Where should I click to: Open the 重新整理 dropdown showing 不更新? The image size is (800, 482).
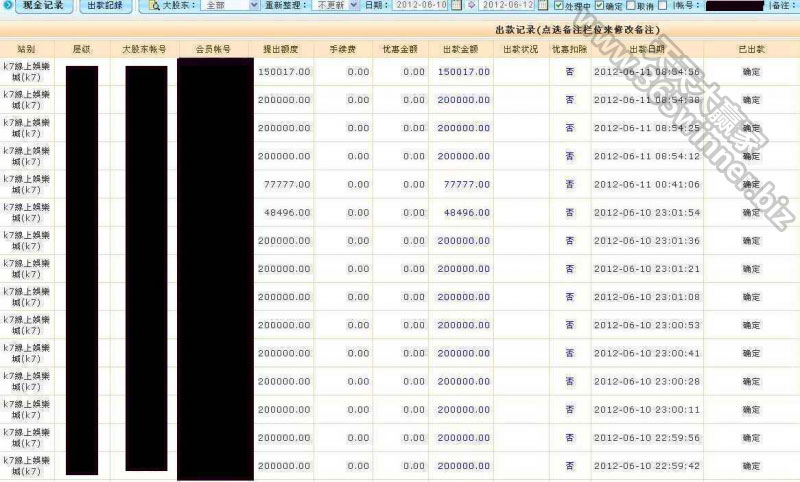(336, 6)
